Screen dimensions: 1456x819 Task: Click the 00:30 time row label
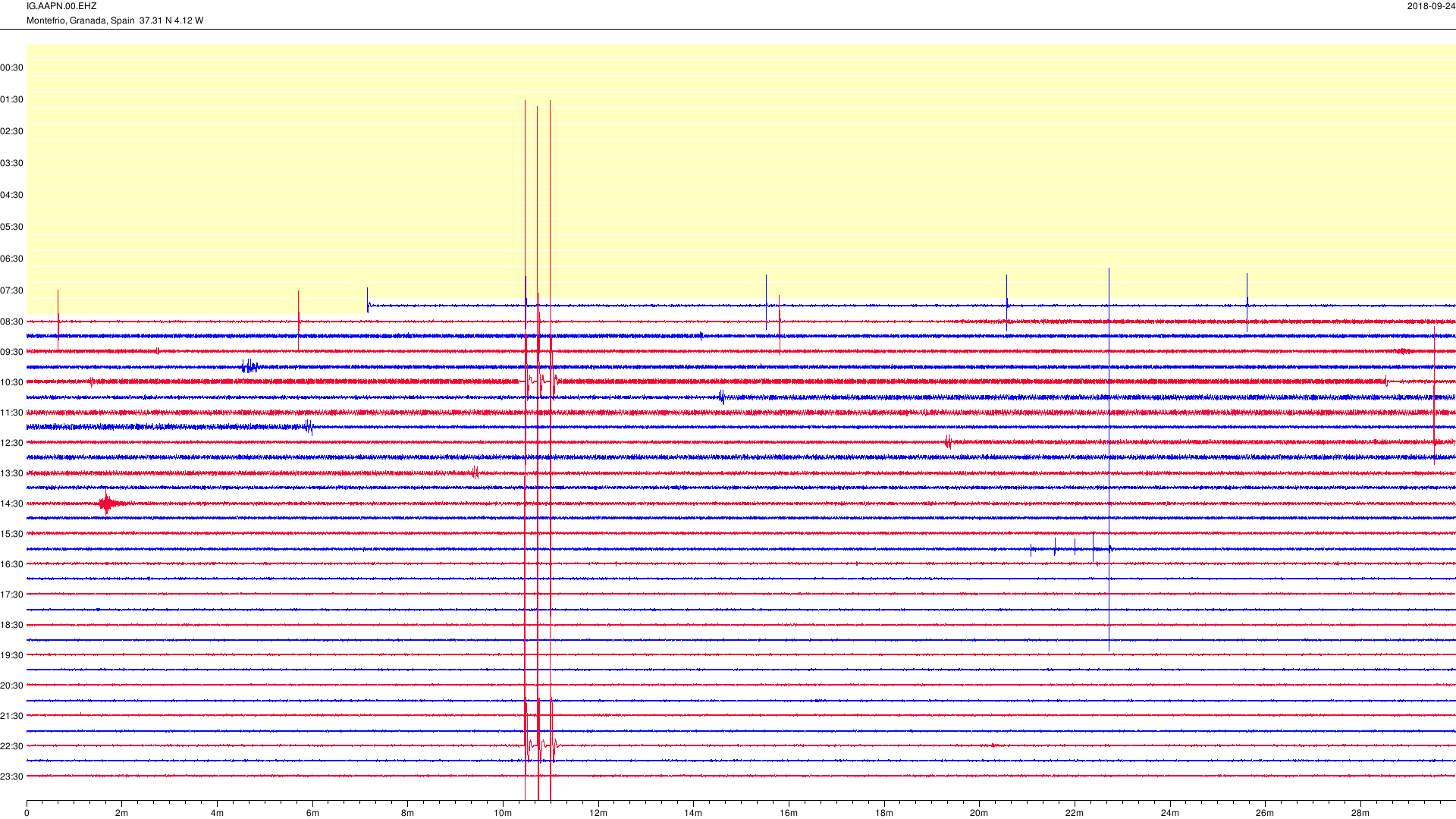click(11, 67)
